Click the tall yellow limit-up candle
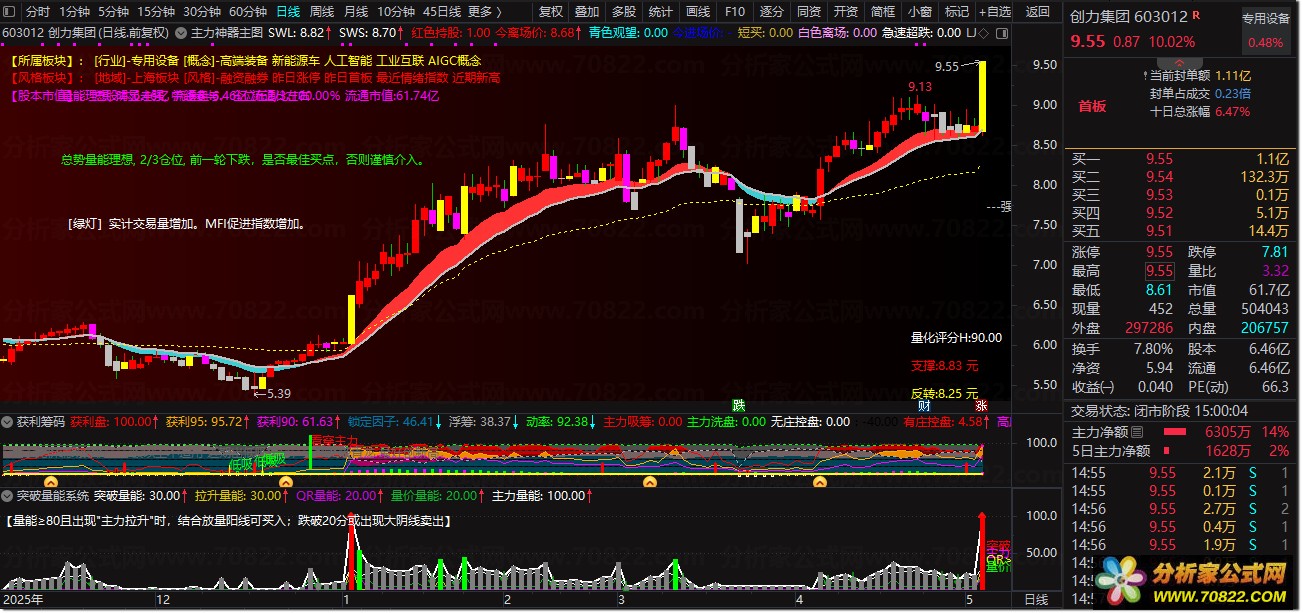Image resolution: width=1303 pixels, height=613 pixels. pyautogui.click(x=982, y=97)
